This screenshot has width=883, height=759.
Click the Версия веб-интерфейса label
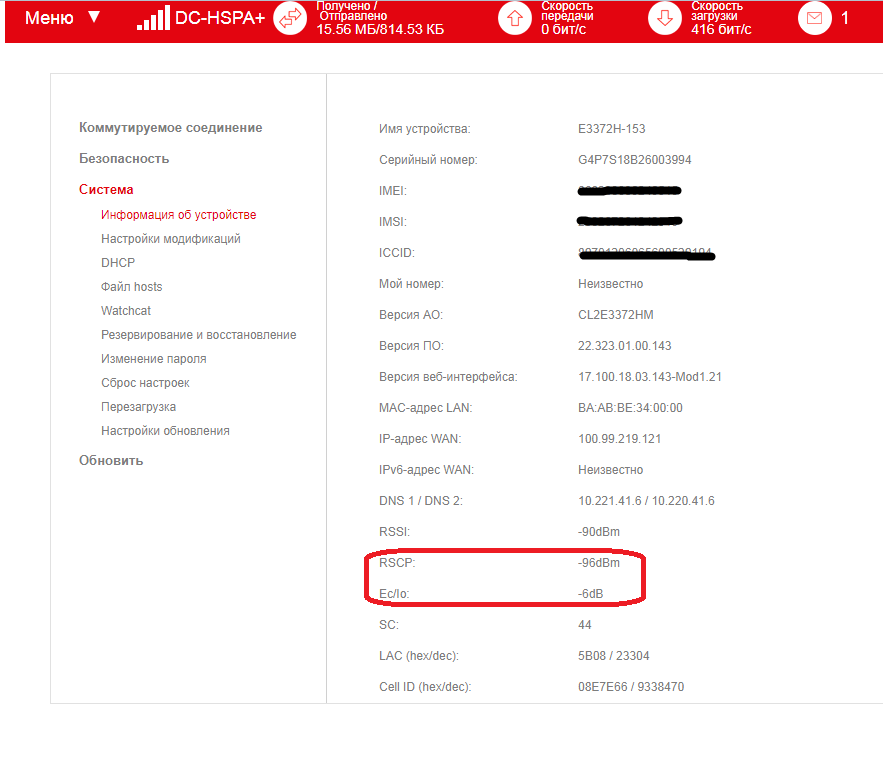point(448,377)
